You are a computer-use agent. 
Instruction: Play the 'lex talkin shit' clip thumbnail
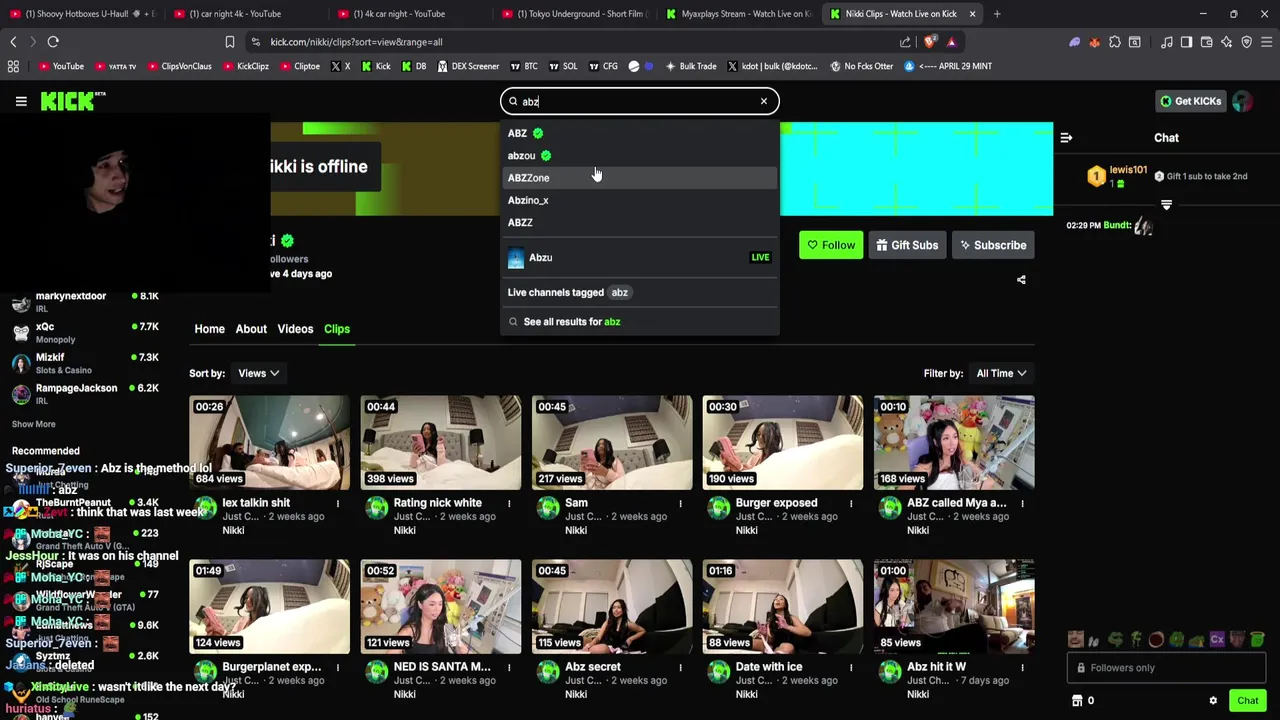270,442
